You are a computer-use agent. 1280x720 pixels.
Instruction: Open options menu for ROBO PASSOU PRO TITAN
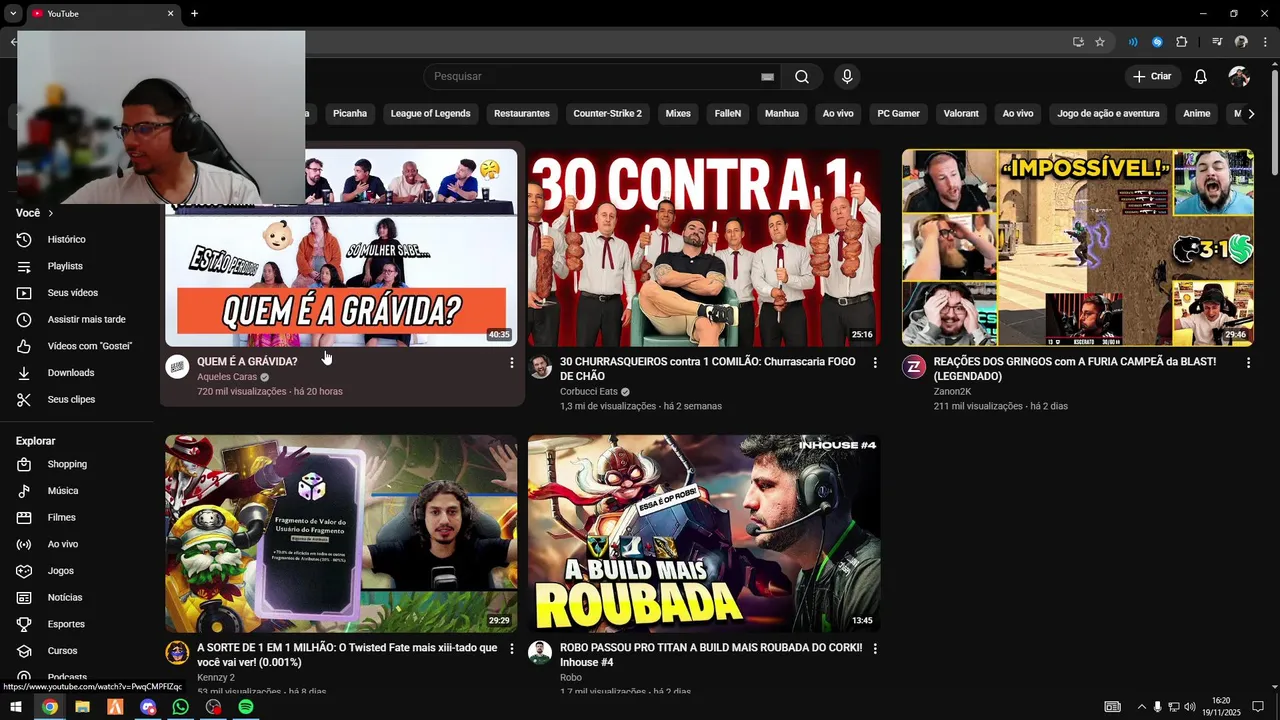[875, 649]
